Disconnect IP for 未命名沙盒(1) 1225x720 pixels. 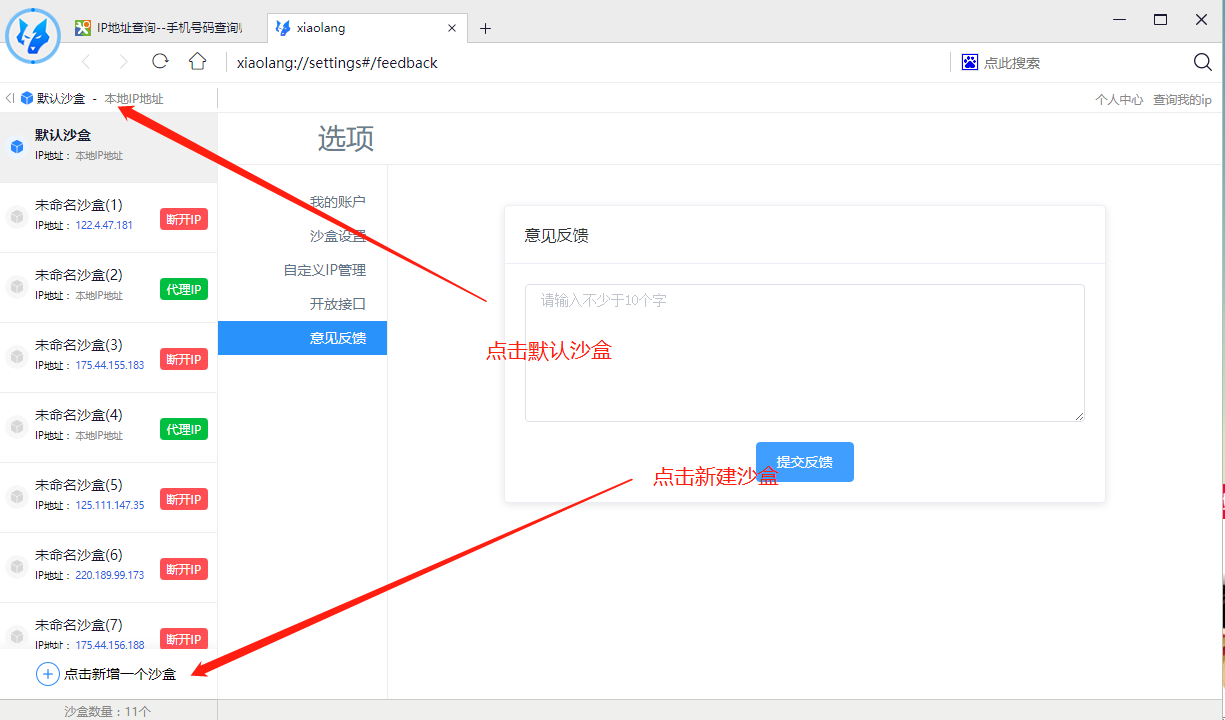[x=184, y=219]
